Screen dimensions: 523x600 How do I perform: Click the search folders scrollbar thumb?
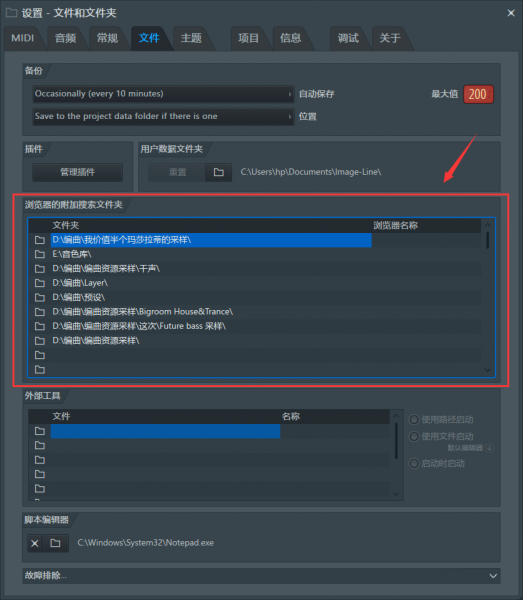[487, 240]
